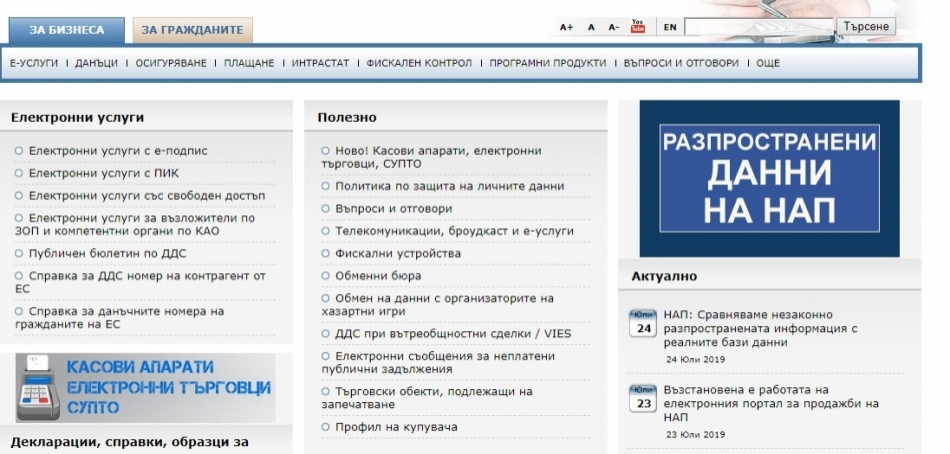Open Електронни услуги със свободен достъп
This screenshot has height=454, width=950.
click(x=147, y=196)
